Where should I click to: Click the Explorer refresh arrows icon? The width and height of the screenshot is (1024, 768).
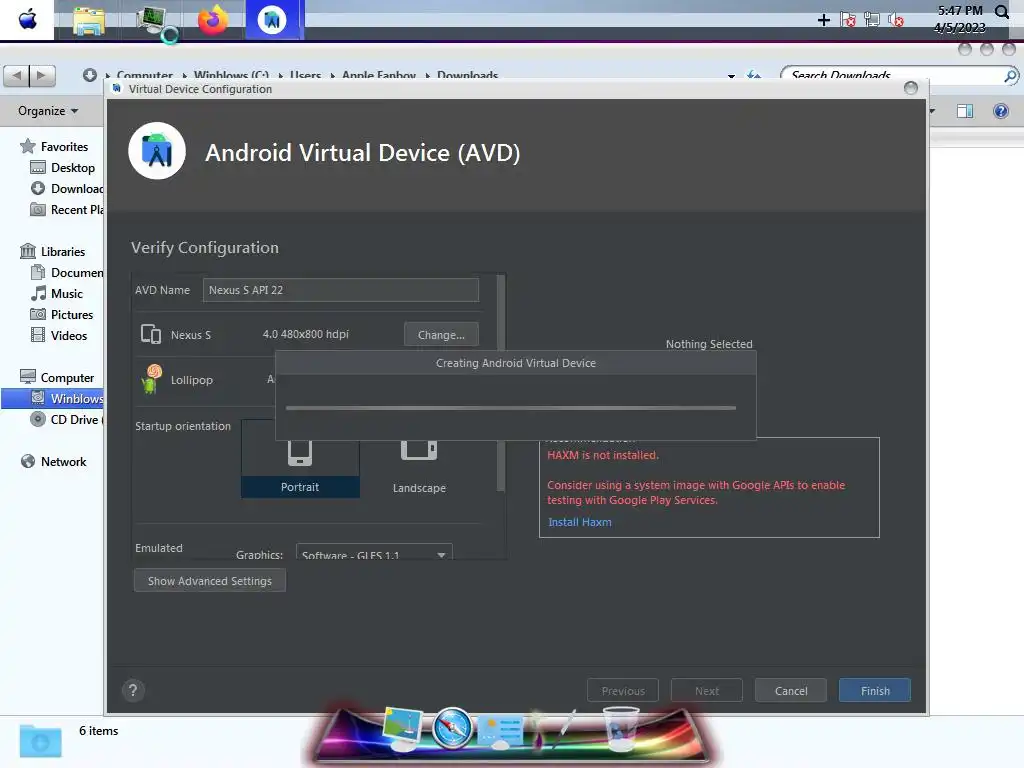[754, 75]
